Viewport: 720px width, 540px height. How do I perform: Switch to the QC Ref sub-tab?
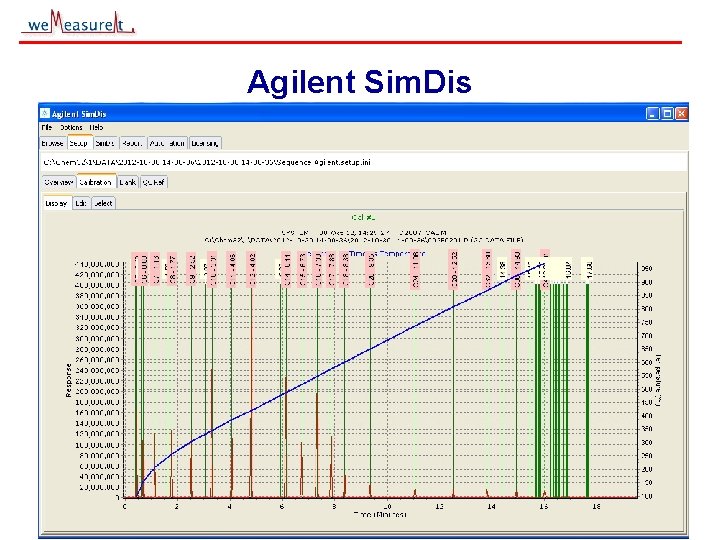[x=153, y=182]
